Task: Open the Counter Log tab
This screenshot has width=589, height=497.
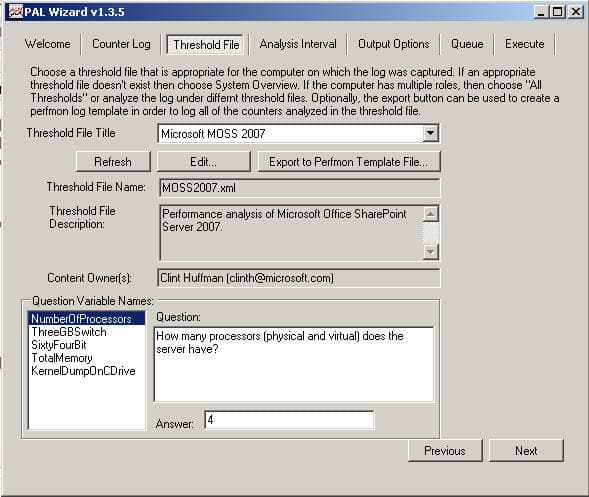Action: pyautogui.click(x=121, y=44)
